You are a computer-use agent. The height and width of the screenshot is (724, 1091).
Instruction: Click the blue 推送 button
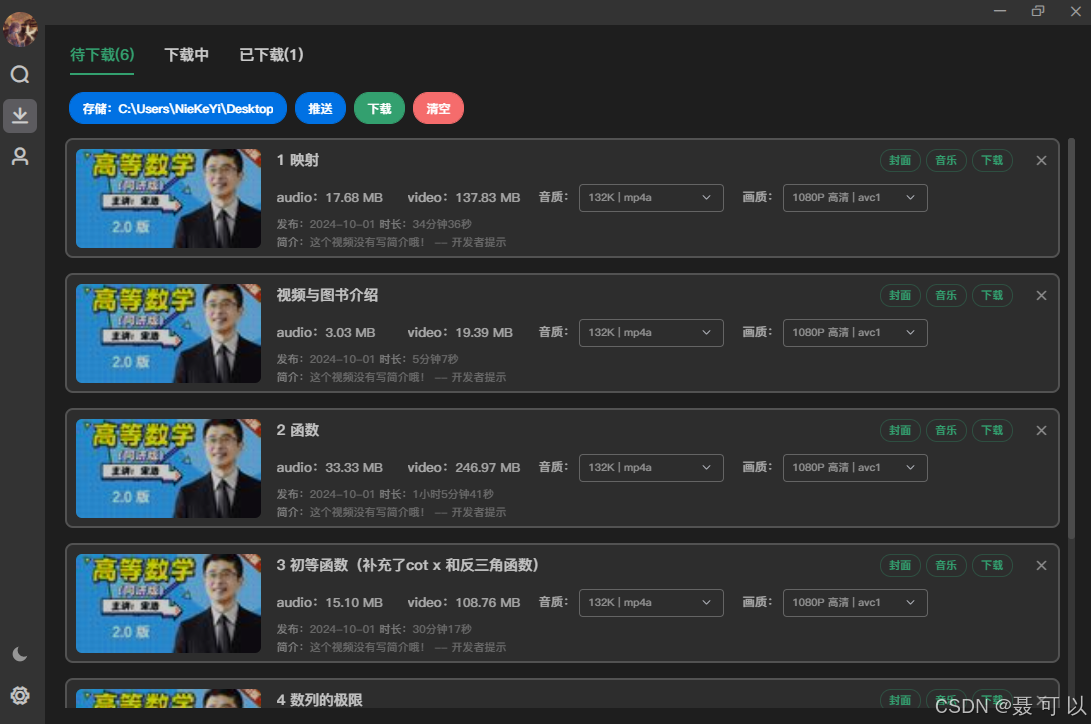[320, 108]
